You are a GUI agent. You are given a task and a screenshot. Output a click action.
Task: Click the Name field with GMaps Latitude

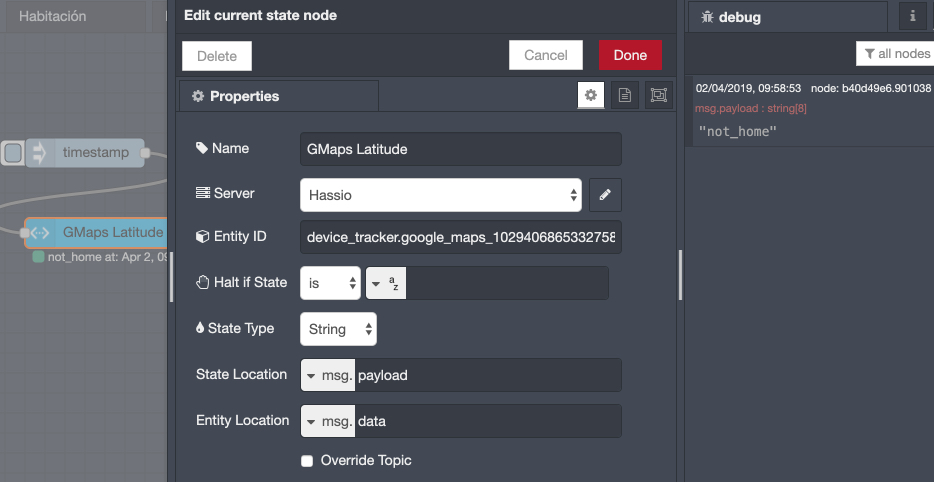(460, 149)
